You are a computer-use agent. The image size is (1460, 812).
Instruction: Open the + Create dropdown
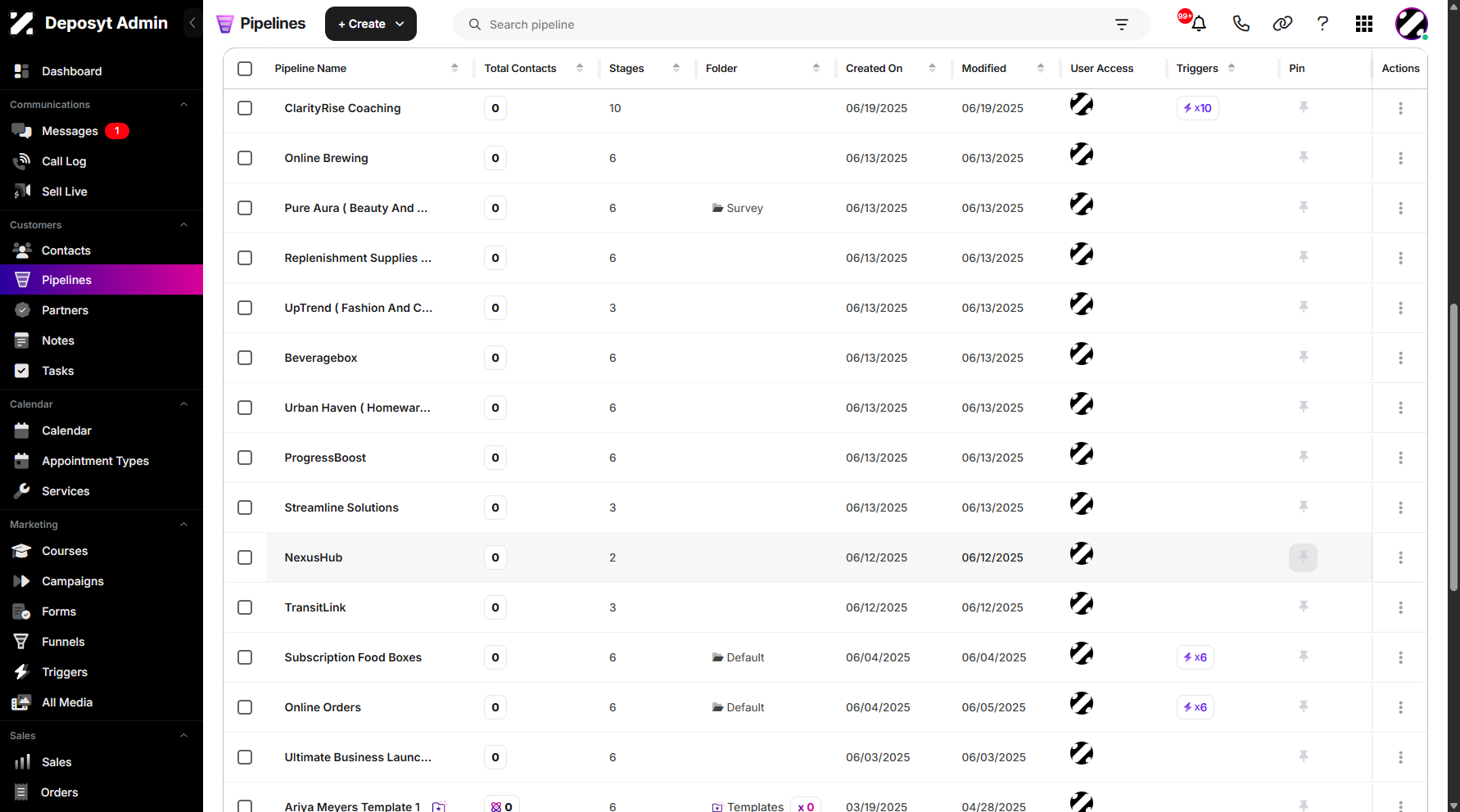point(371,24)
